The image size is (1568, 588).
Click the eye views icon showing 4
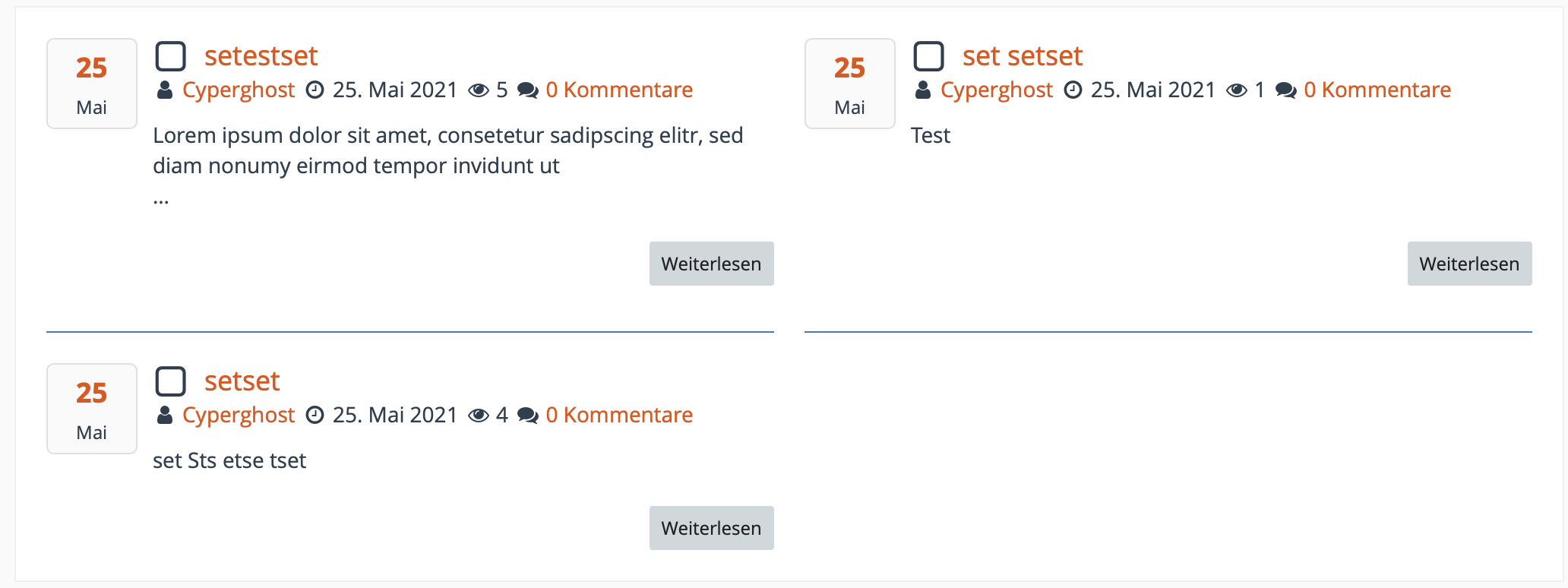(x=479, y=416)
